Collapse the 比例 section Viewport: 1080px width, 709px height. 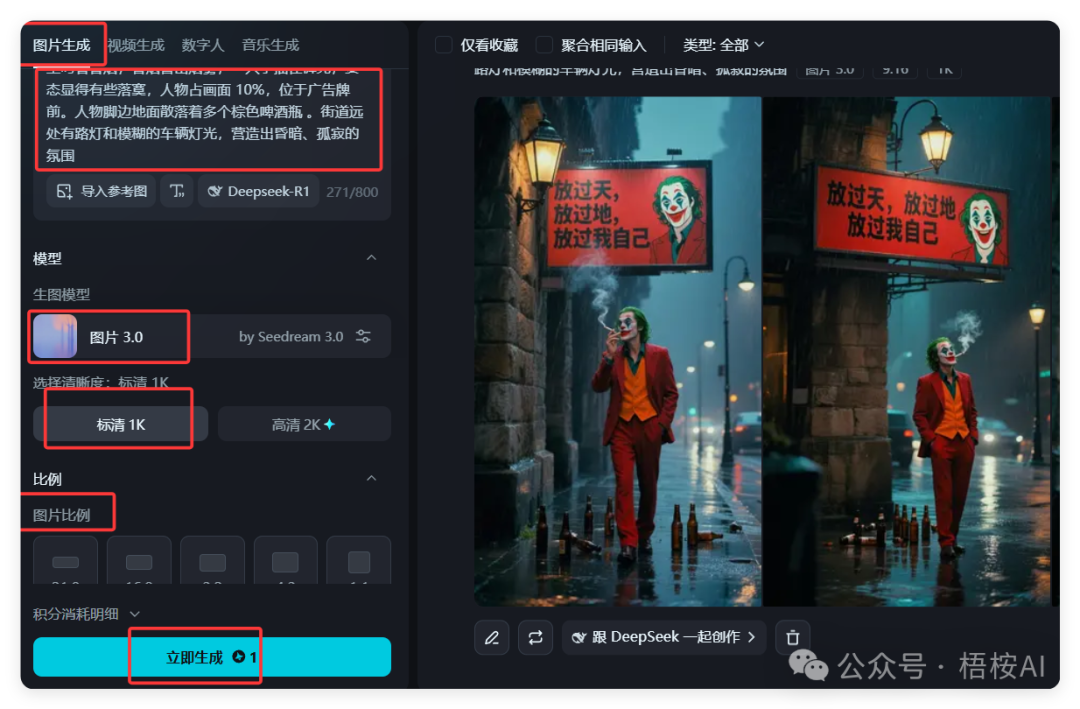point(371,478)
